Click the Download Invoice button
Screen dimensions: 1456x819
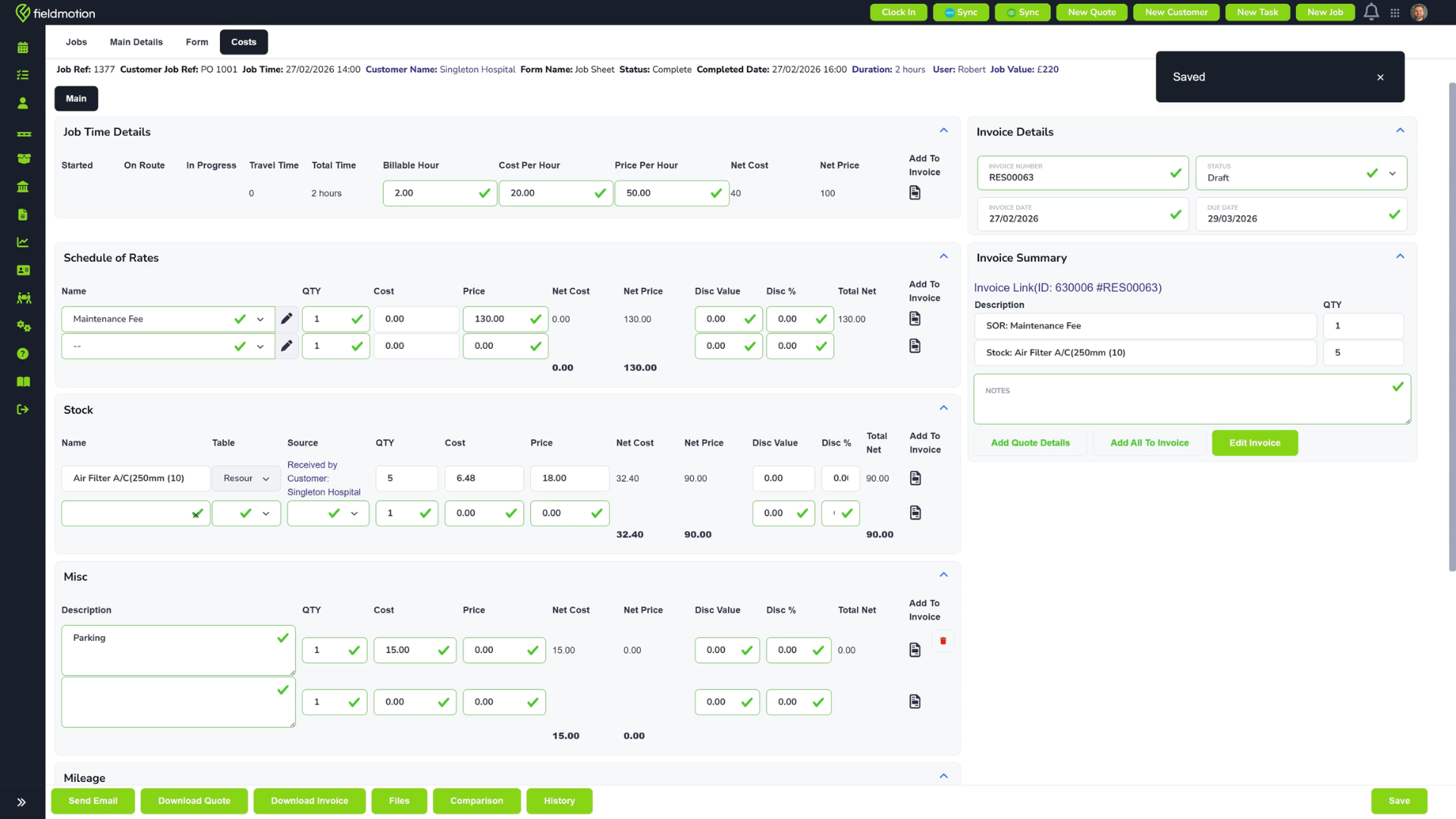click(x=309, y=801)
